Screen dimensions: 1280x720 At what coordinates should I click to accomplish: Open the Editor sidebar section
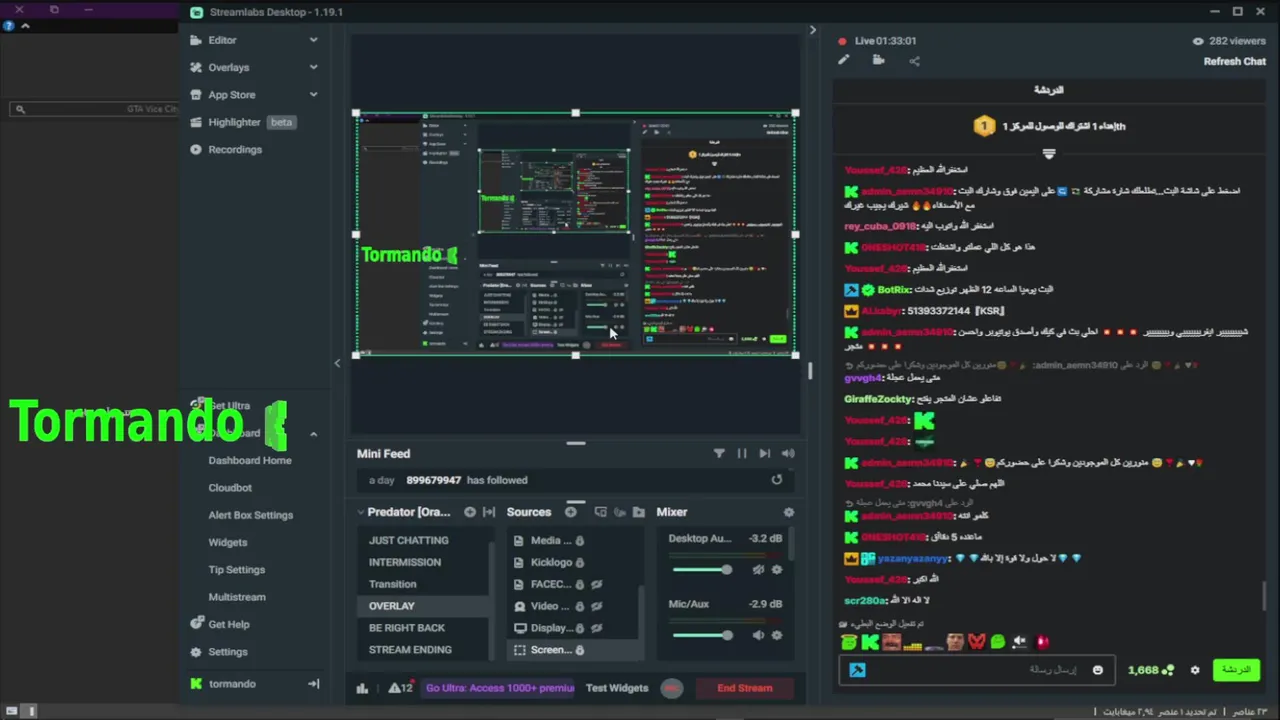(x=222, y=40)
